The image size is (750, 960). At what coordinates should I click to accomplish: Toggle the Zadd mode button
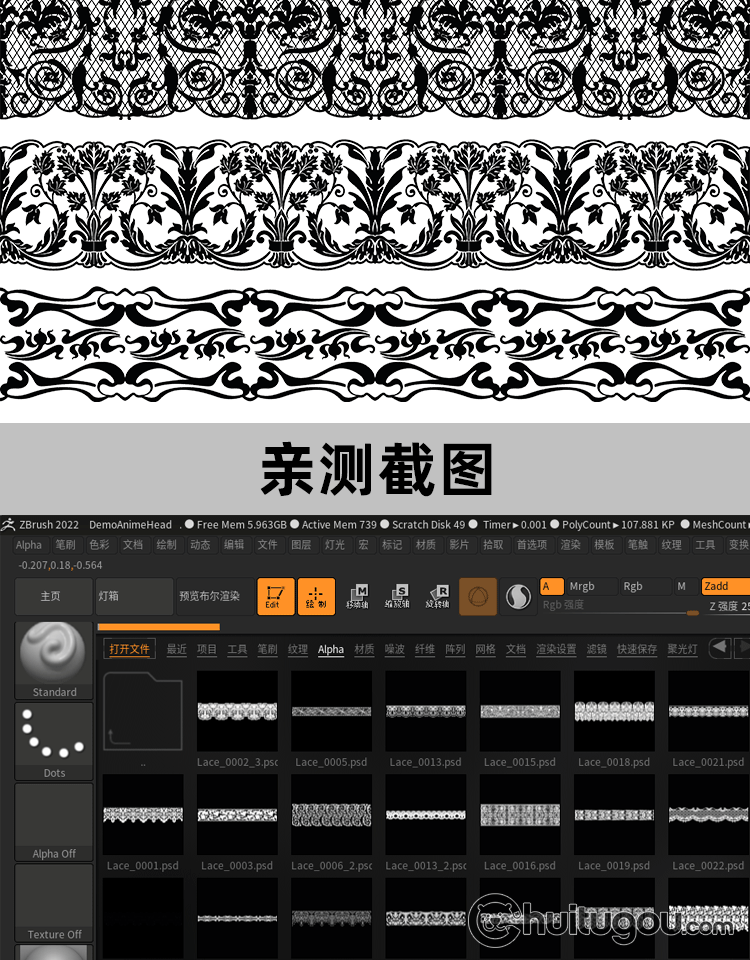click(x=724, y=587)
